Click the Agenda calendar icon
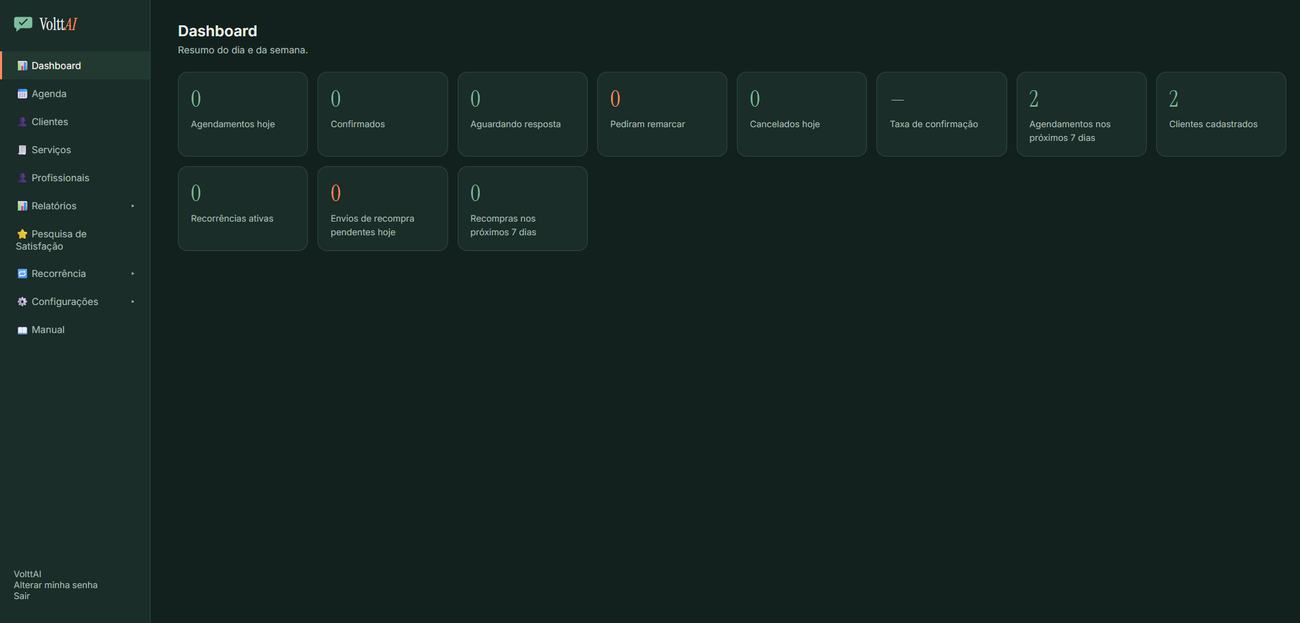Image resolution: width=1300 pixels, height=623 pixels. (x=22, y=94)
